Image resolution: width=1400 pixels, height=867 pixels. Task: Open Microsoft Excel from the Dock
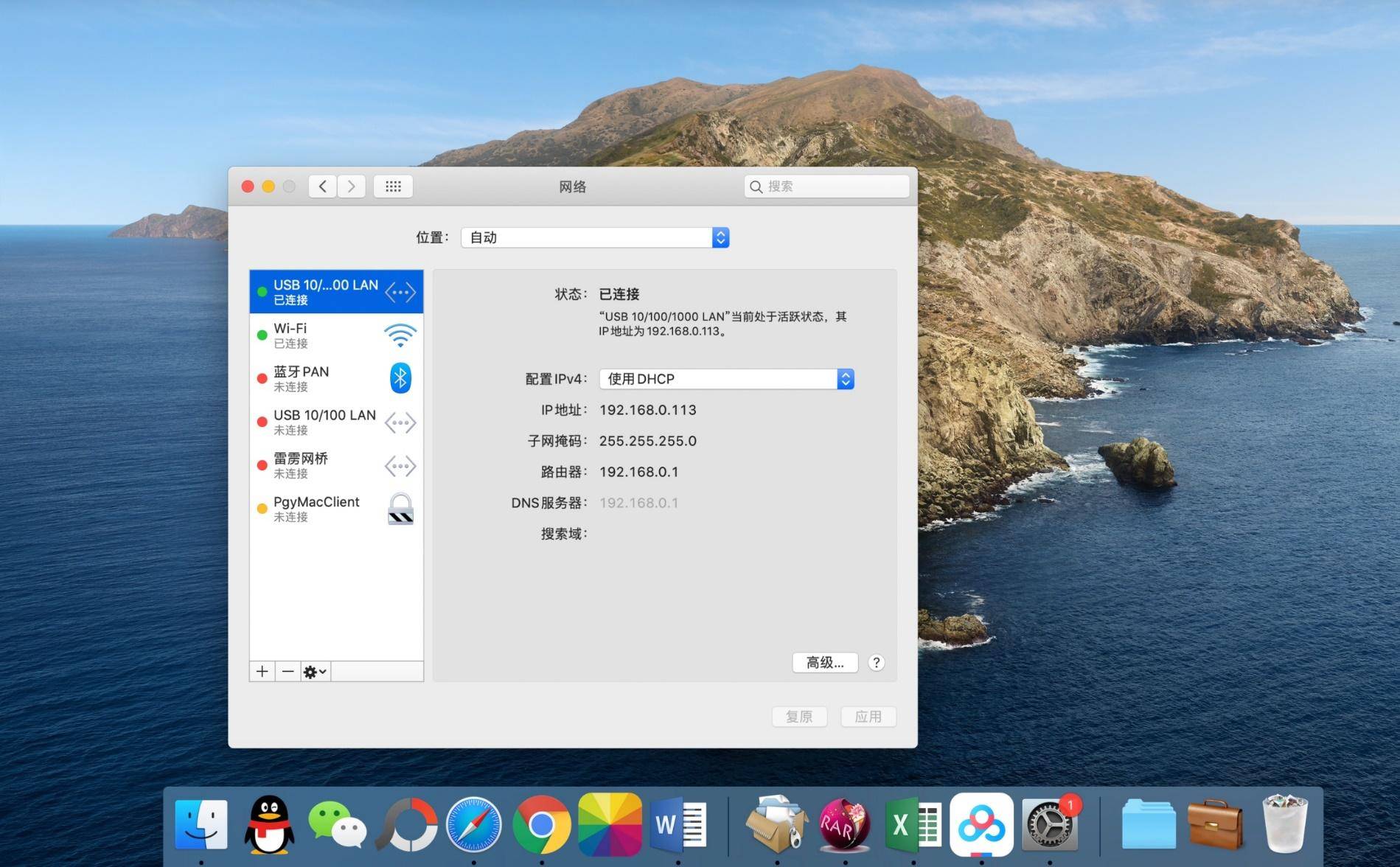coord(913,824)
